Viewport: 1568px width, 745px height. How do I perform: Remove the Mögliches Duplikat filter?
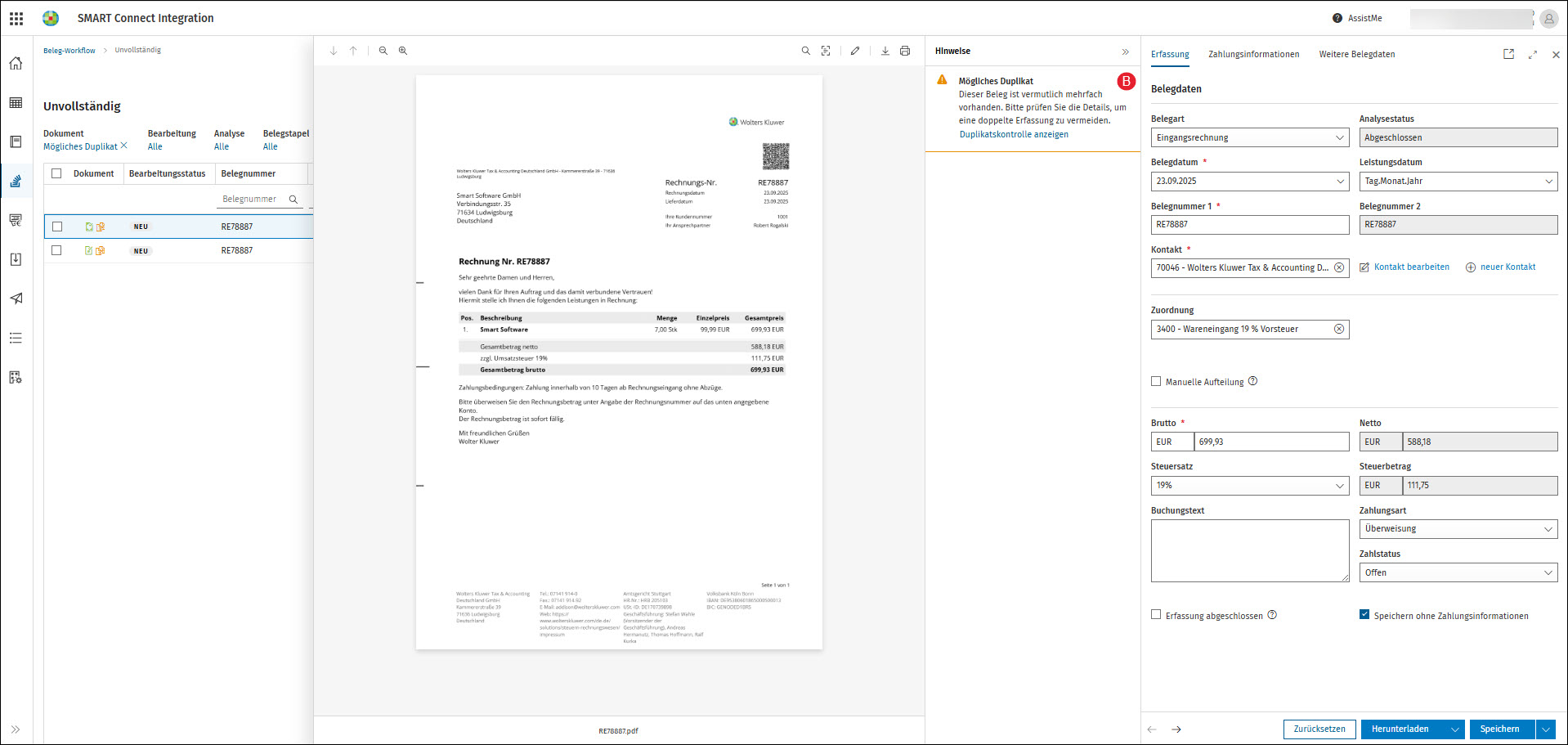[124, 146]
